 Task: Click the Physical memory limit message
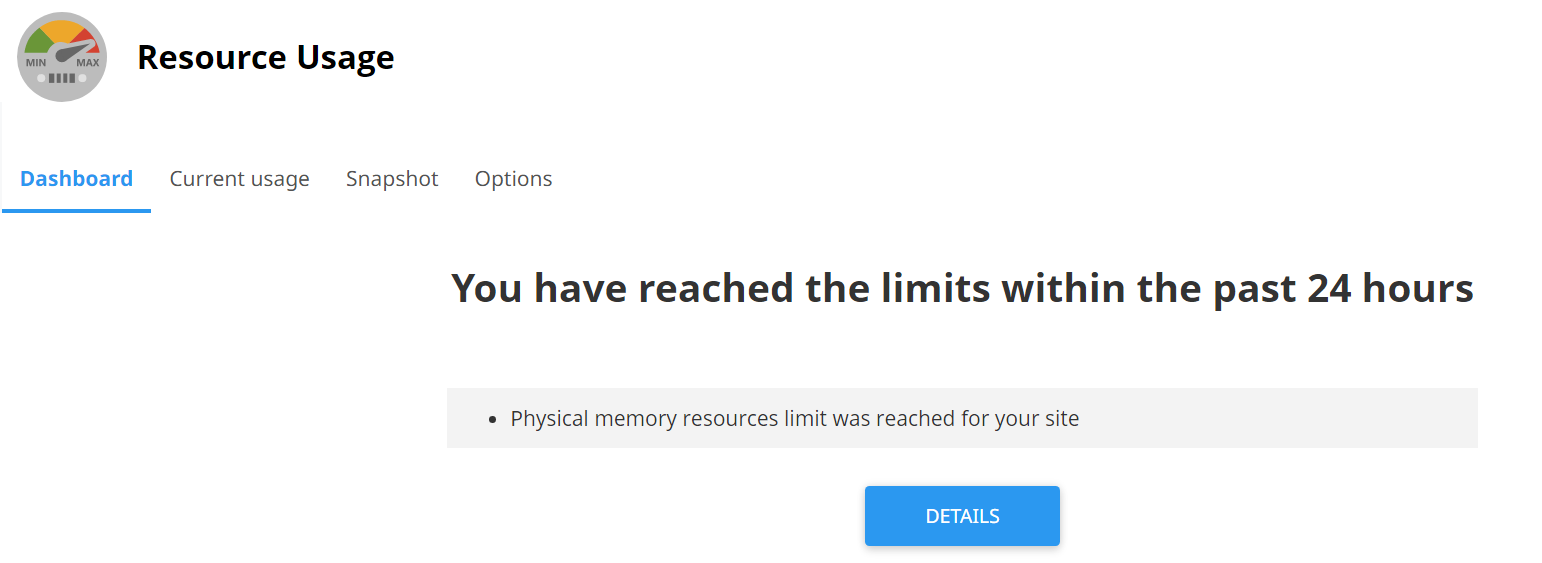tap(795, 418)
